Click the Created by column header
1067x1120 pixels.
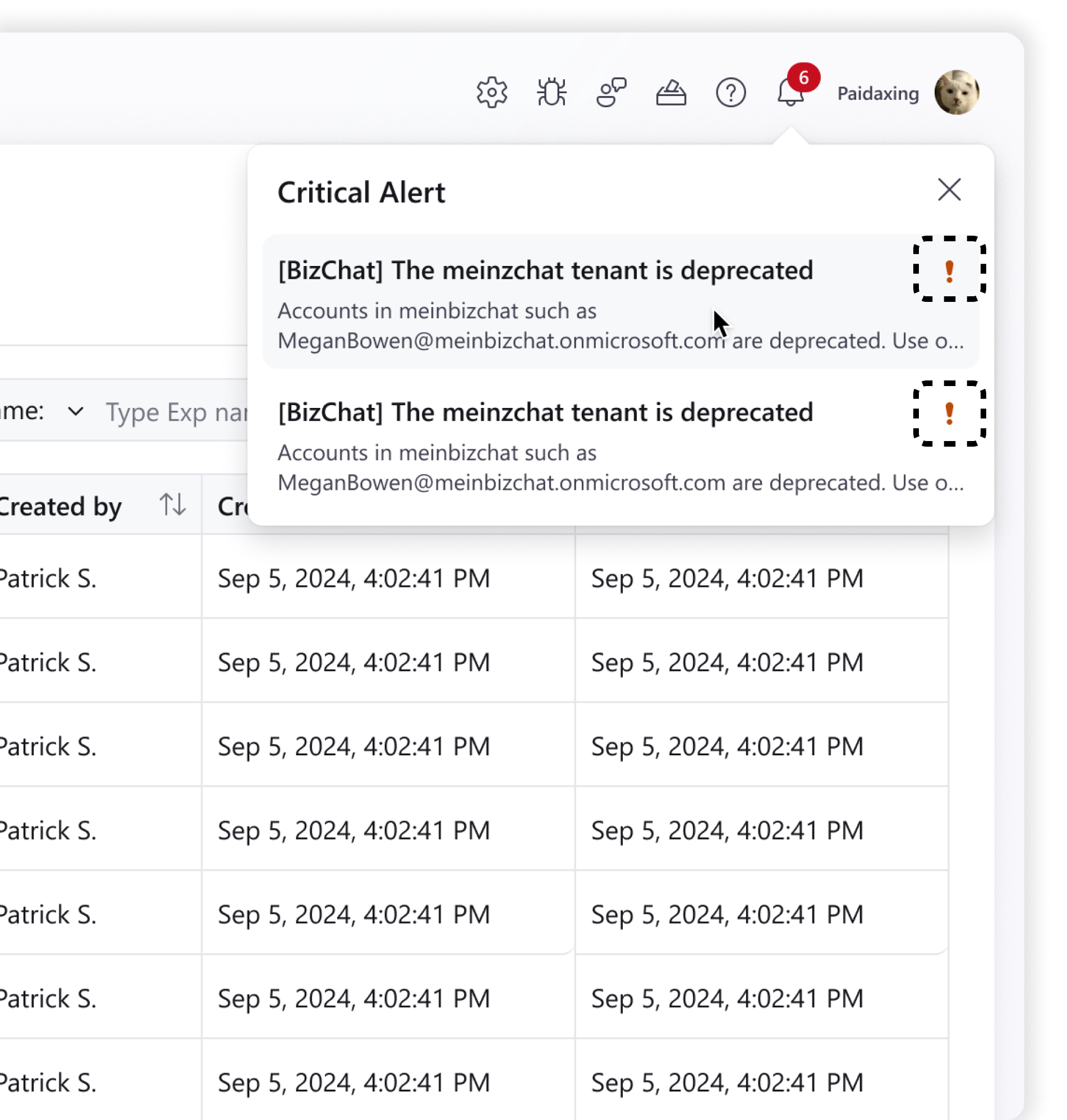(x=60, y=506)
